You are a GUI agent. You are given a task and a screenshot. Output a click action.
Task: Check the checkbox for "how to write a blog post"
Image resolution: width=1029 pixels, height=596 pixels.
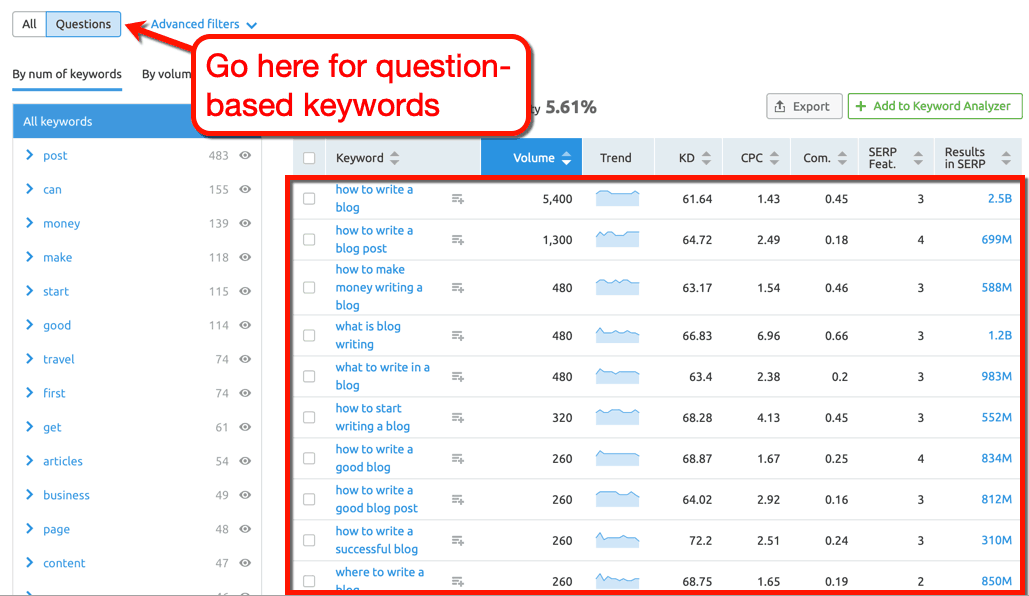(309, 239)
